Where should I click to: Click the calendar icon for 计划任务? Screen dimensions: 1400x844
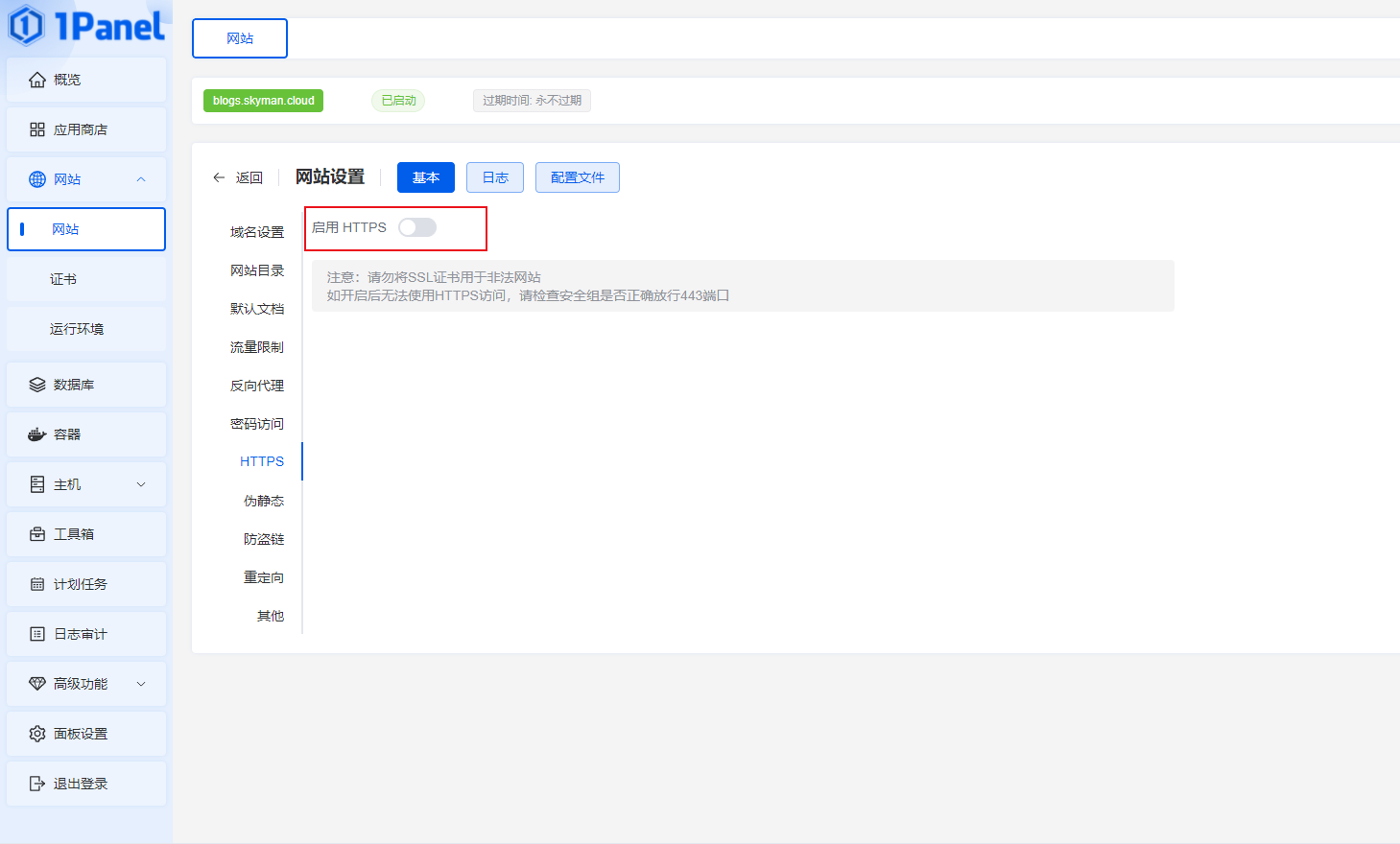[x=37, y=584]
